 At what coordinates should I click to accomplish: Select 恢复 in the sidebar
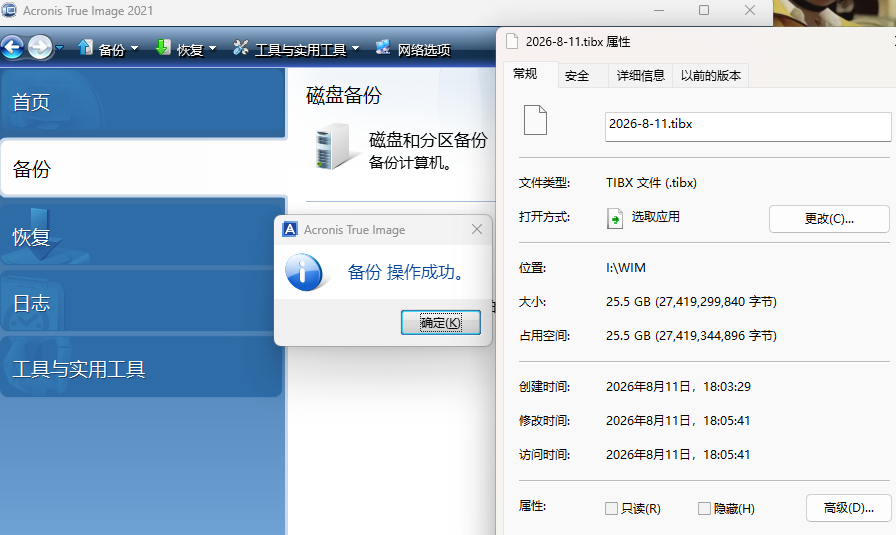coord(143,237)
